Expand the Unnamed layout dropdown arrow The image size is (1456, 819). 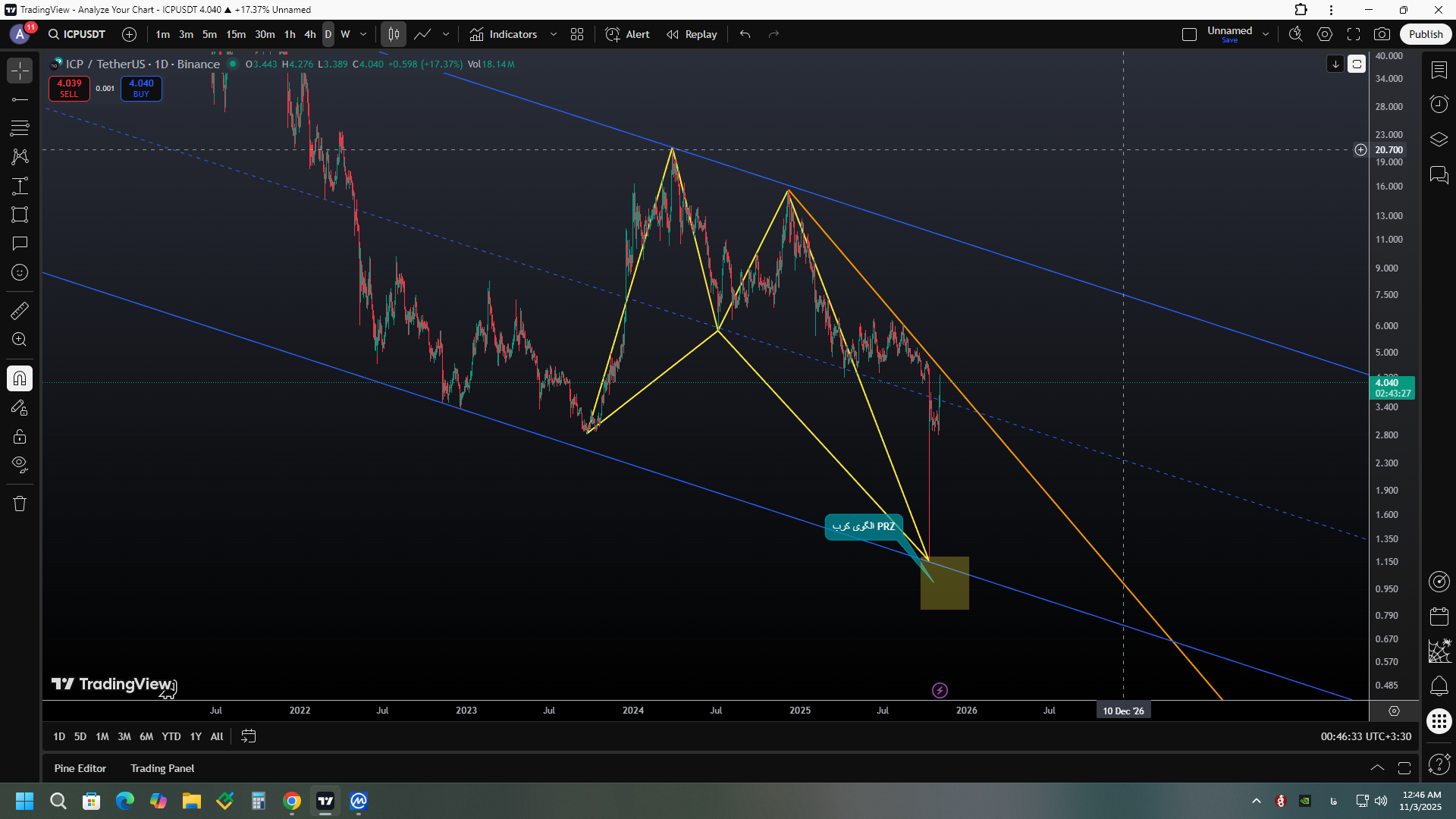click(x=1266, y=34)
